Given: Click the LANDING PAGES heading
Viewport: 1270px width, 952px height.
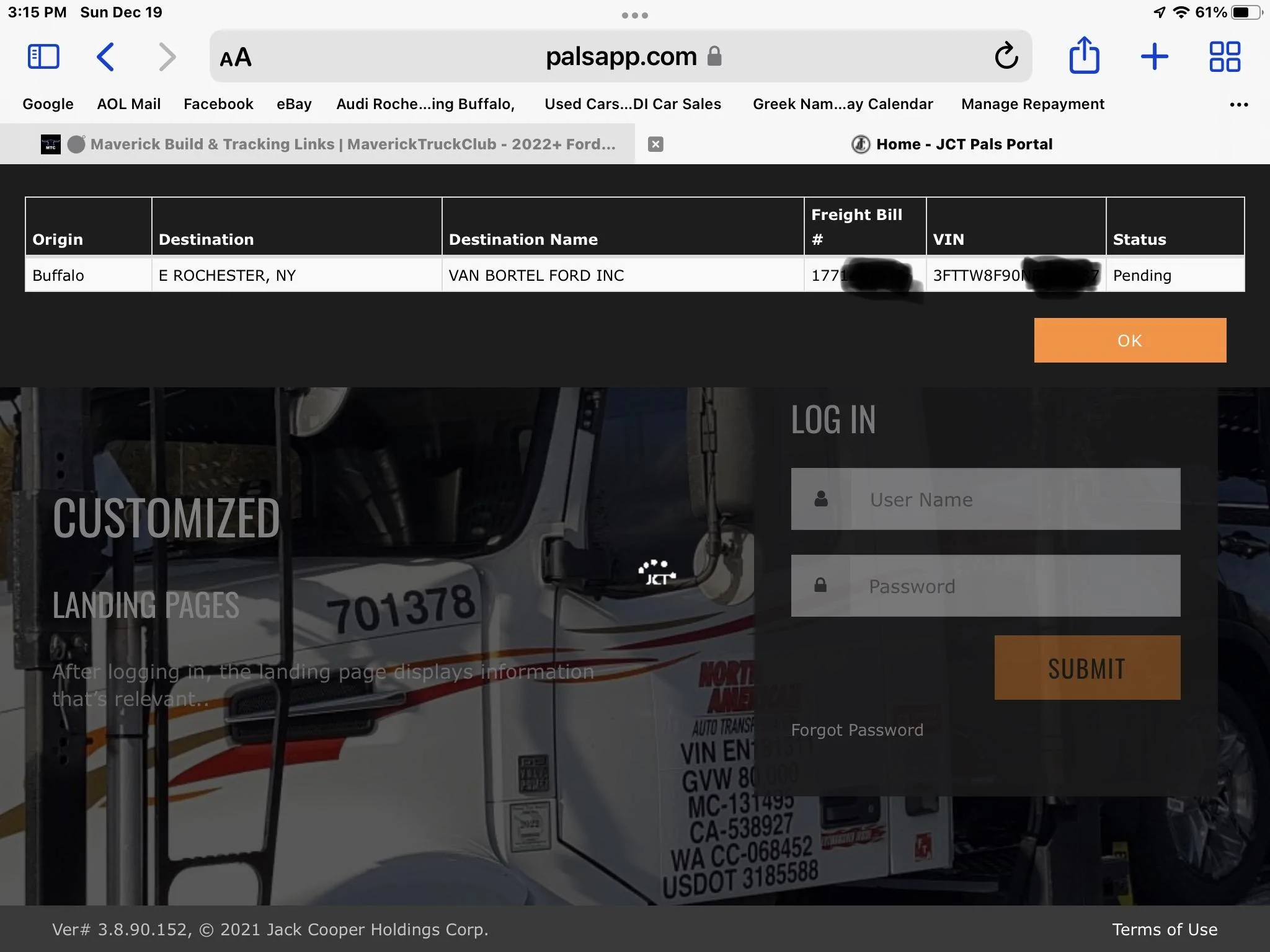Looking at the screenshot, I should click(x=146, y=606).
